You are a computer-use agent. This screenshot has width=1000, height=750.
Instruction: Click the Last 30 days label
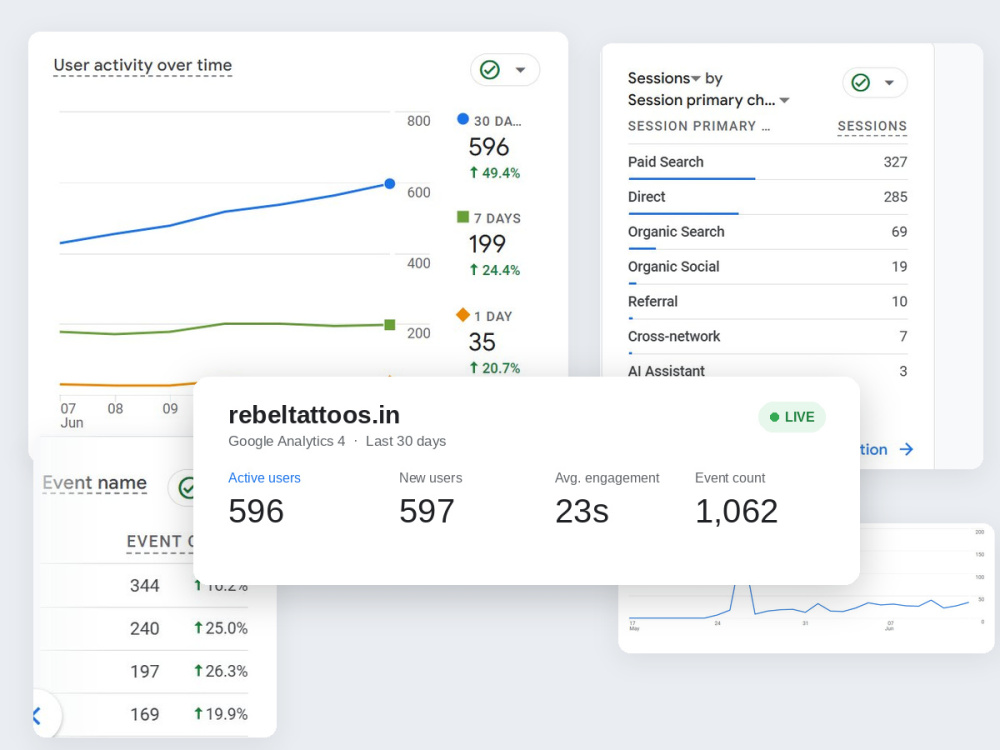tap(406, 441)
